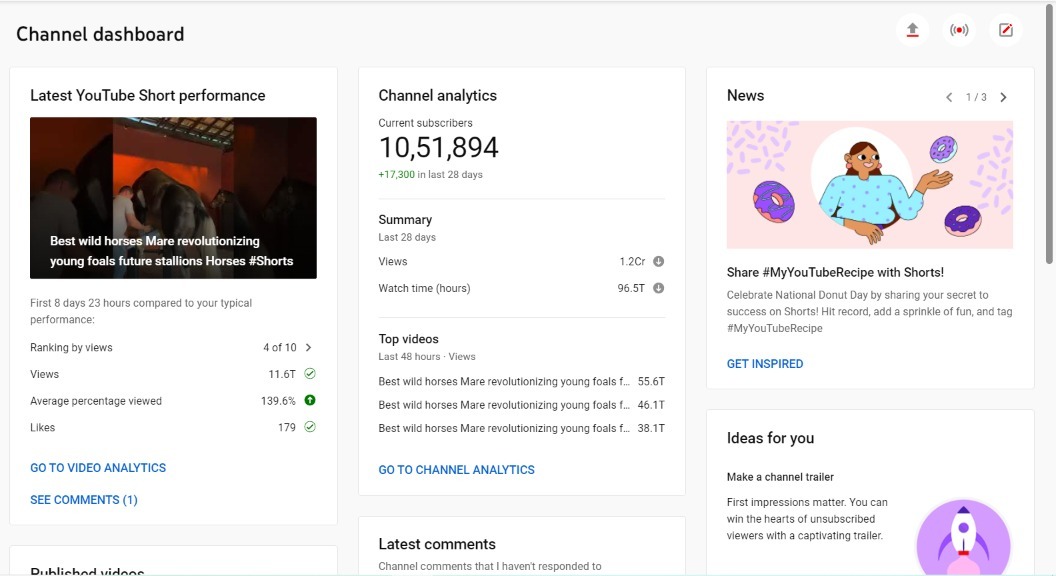
Task: Open top video with 55.6T views
Action: coord(521,381)
